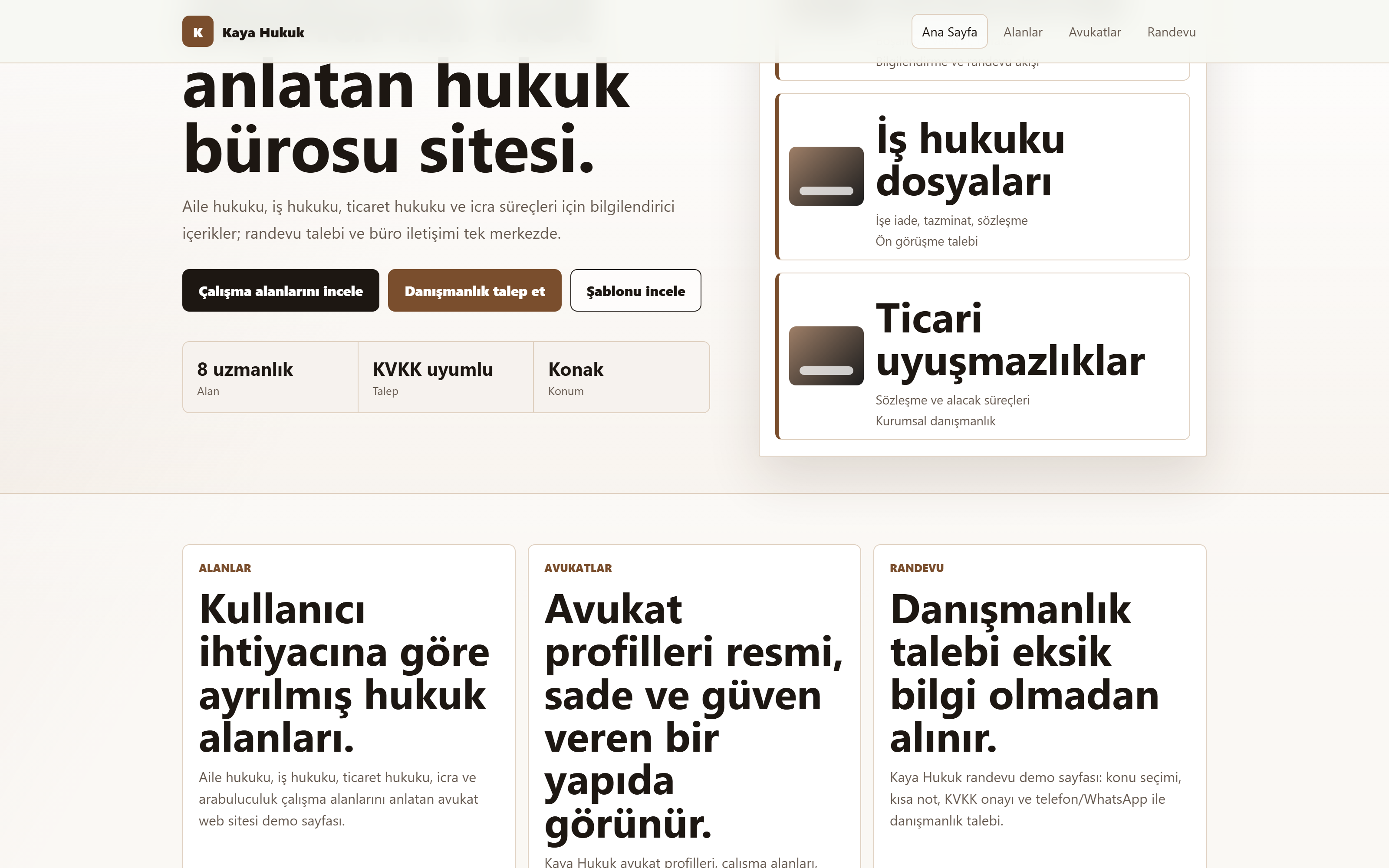Click the Şablonu incele button
The image size is (1389, 868).
(x=635, y=290)
